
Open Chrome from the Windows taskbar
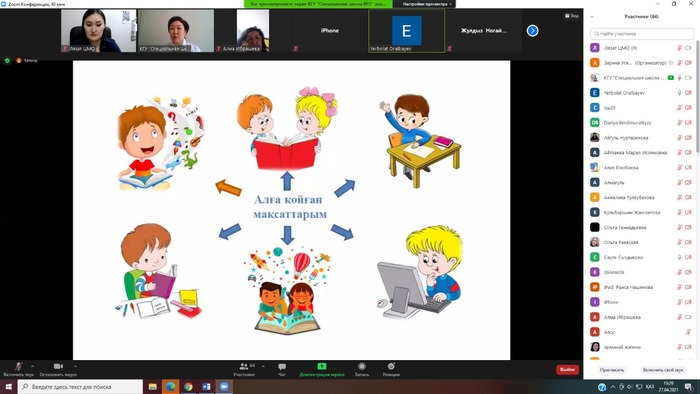[188, 386]
